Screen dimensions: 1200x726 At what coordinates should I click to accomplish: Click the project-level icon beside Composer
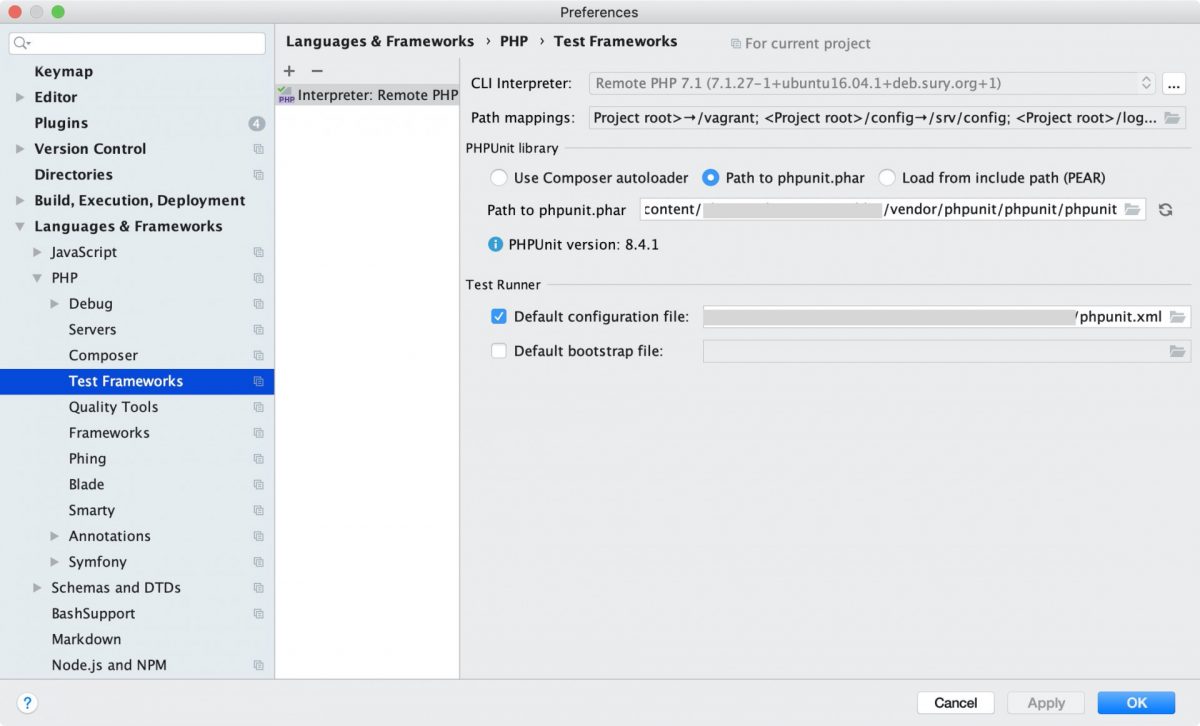(258, 356)
